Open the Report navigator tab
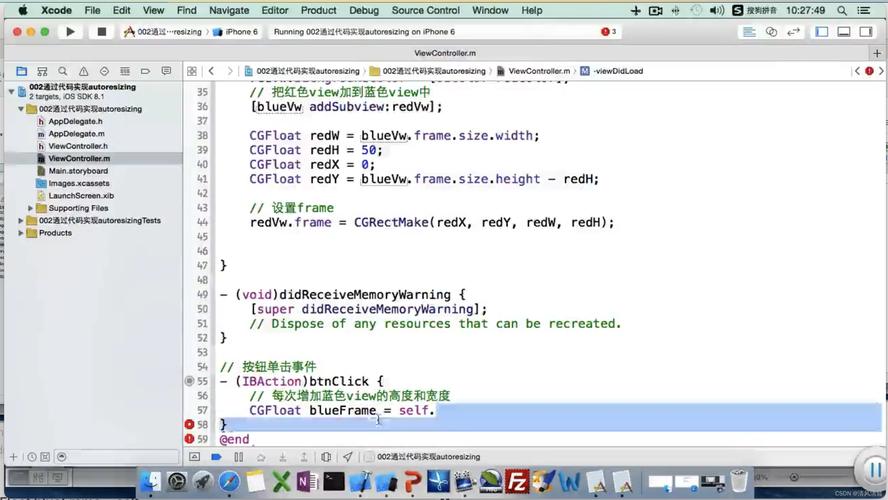 coord(166,71)
